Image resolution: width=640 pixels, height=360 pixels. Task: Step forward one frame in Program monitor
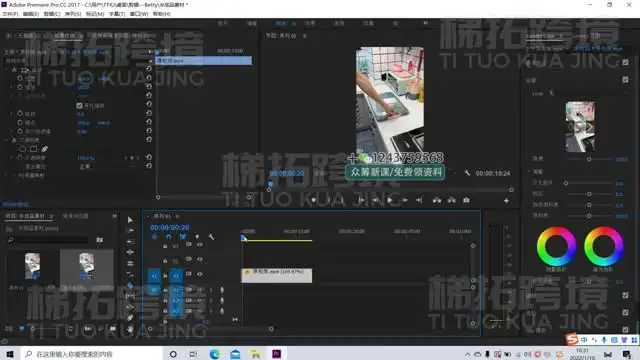coord(404,200)
